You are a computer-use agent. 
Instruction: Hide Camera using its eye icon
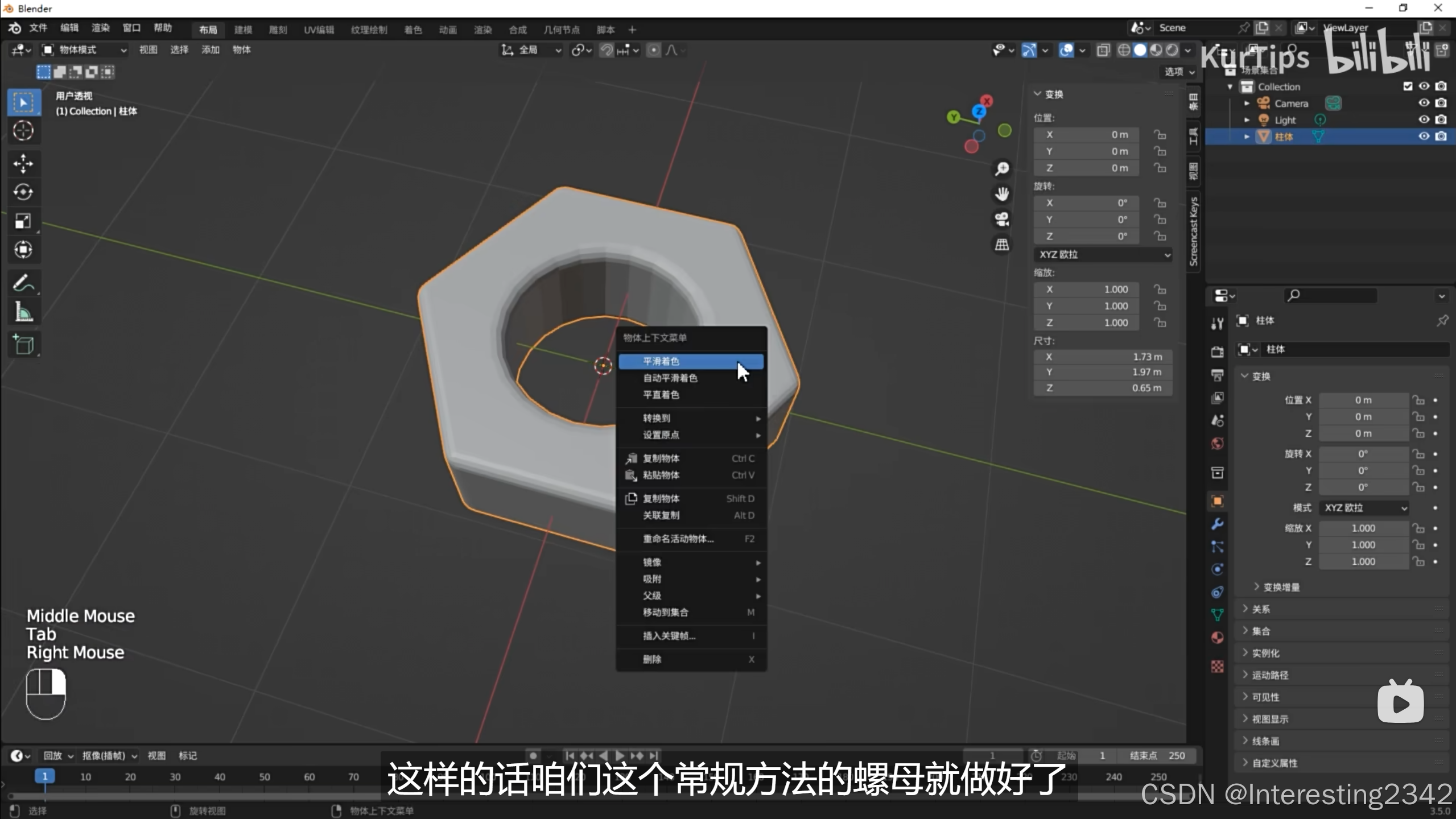[x=1424, y=103]
